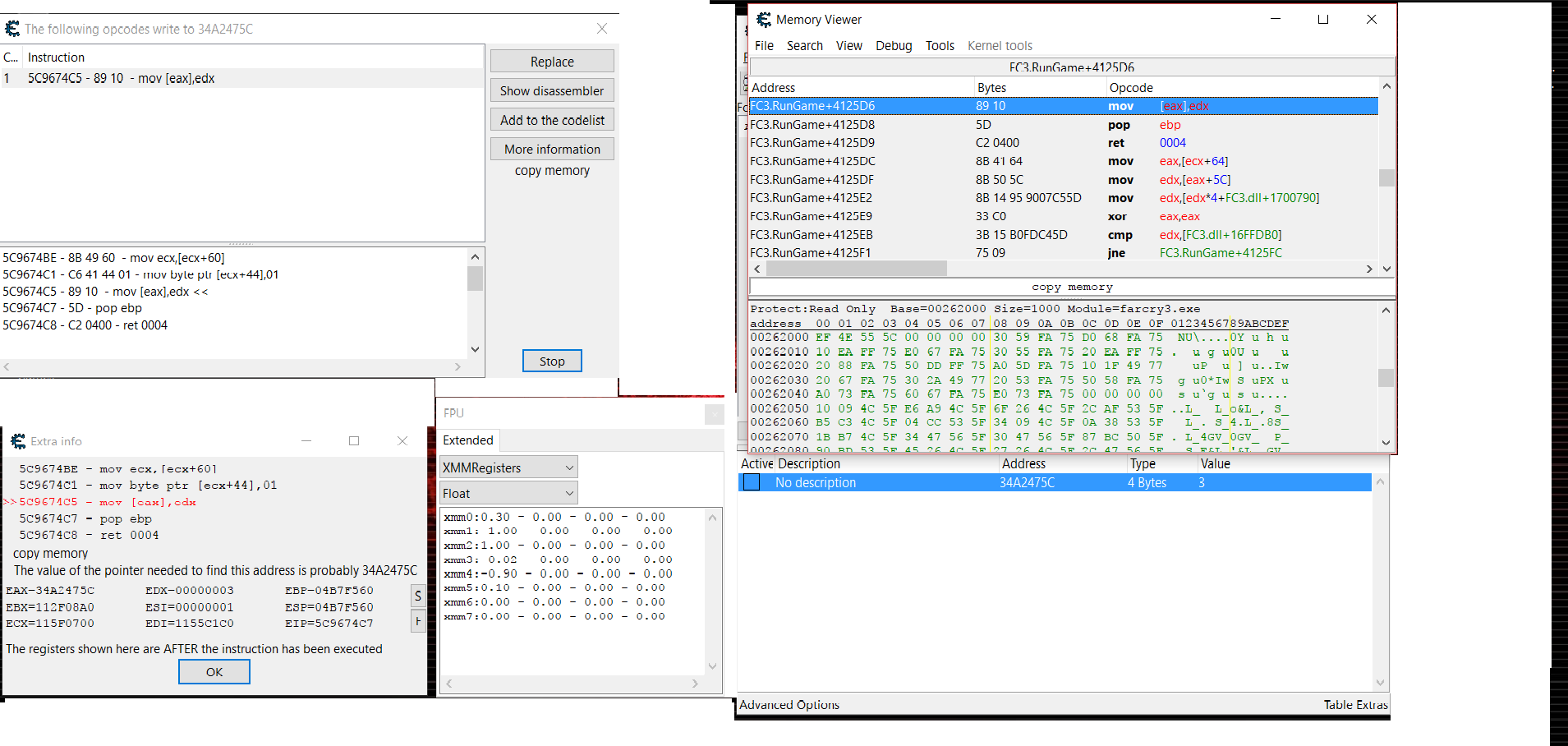The width and height of the screenshot is (1568, 746).
Task: Click EDX=00000003 register value
Action: [x=190, y=590]
